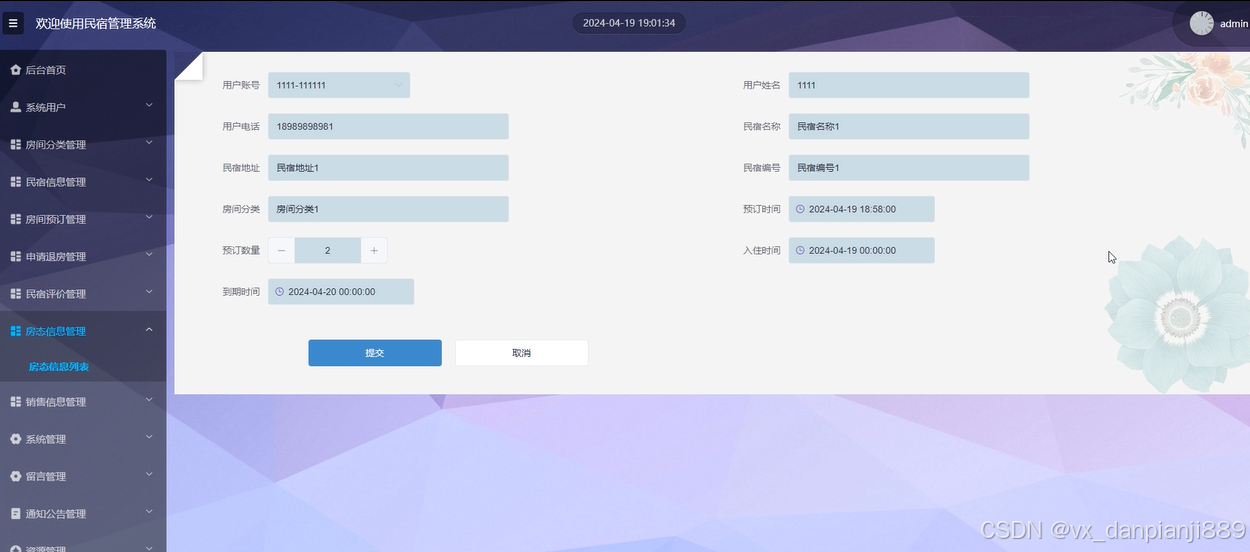Expand the 房间分类管理 menu chevron
The width and height of the screenshot is (1250, 552).
pyautogui.click(x=149, y=143)
